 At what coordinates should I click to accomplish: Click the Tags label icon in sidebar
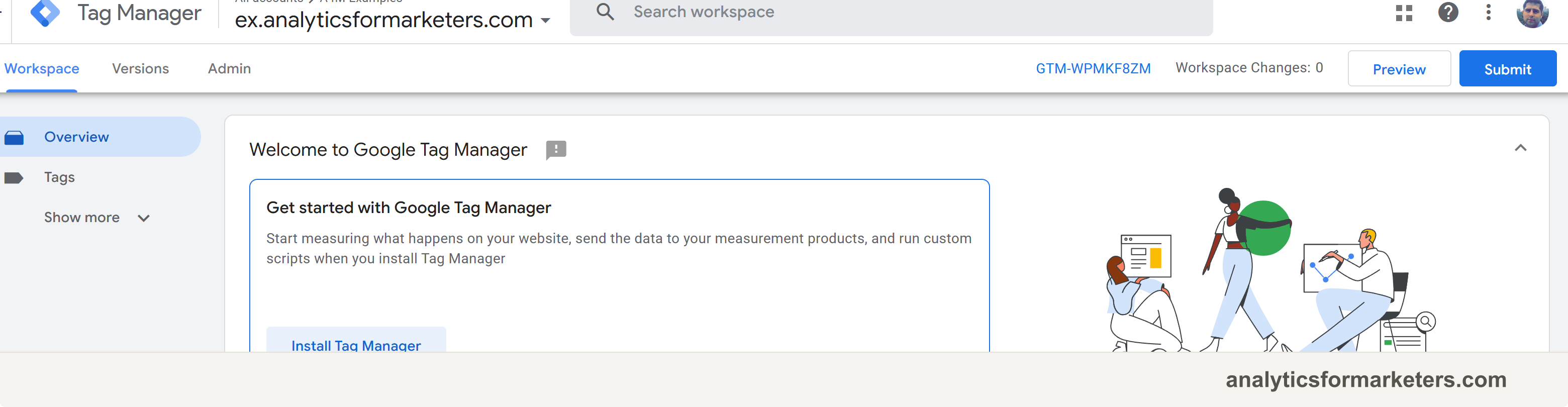point(14,178)
